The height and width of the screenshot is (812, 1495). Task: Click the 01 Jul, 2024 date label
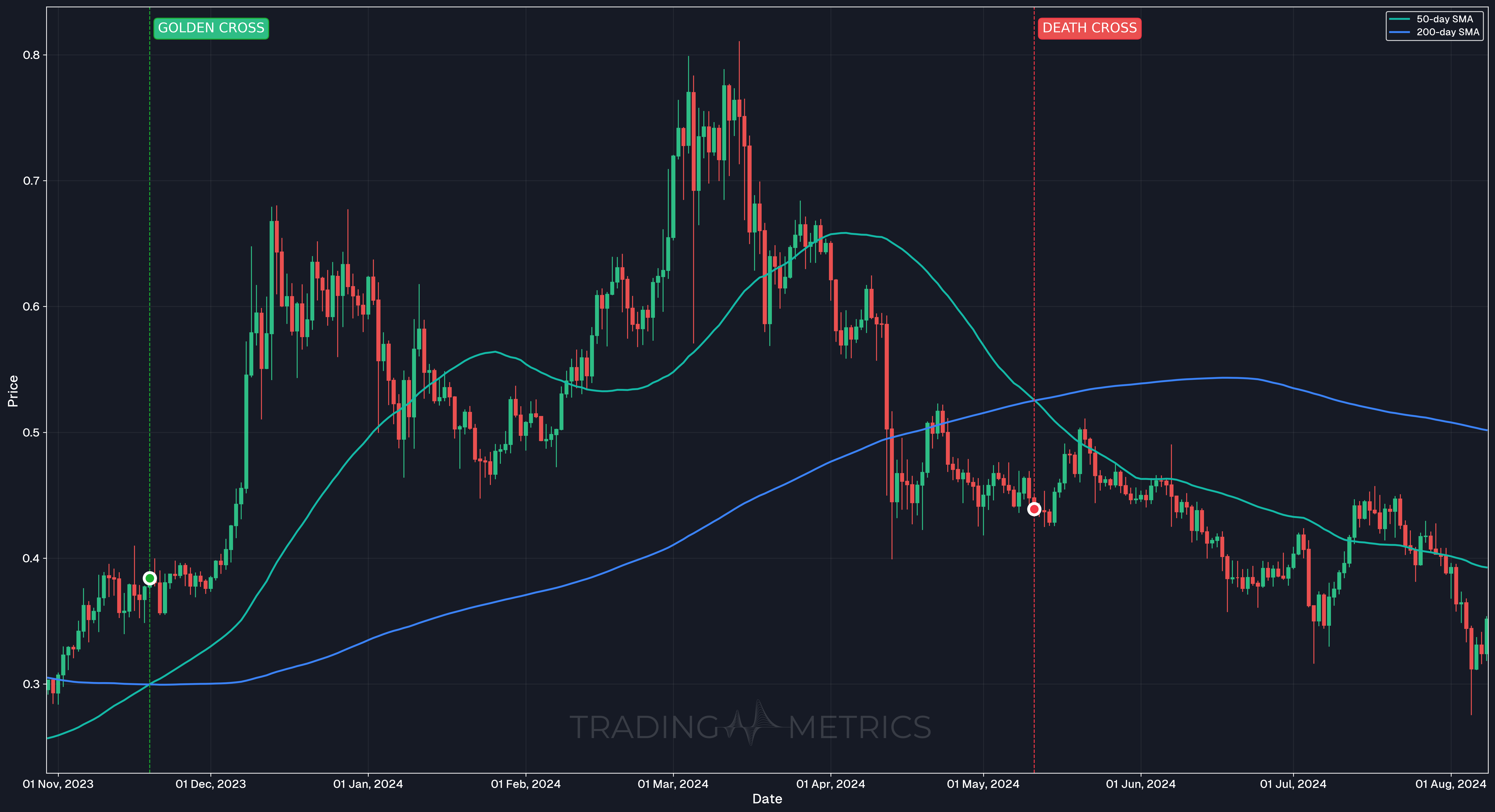1293,784
